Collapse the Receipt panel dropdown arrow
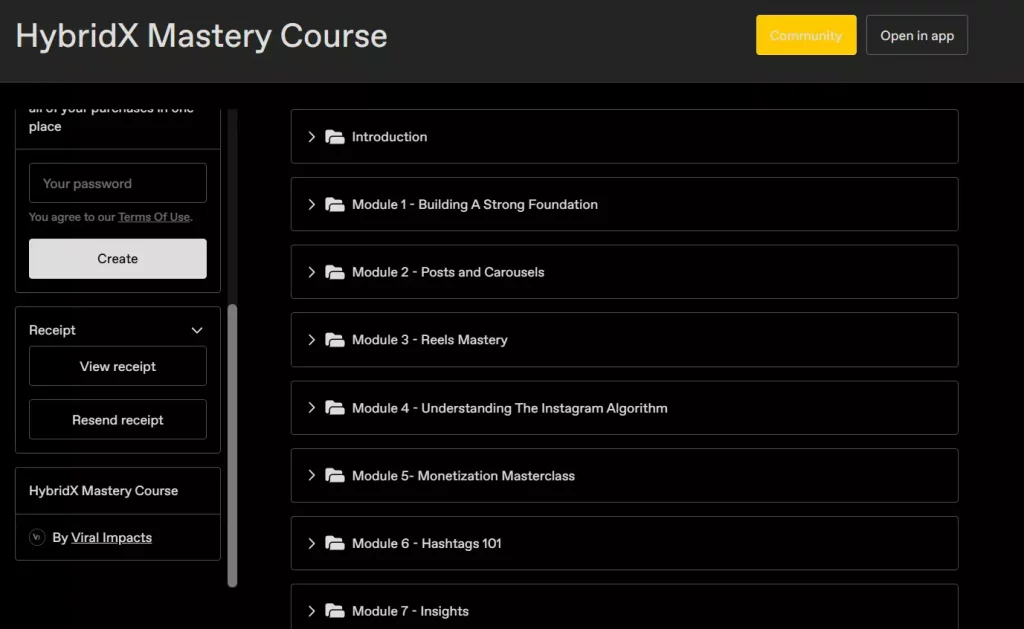The height and width of the screenshot is (629, 1024). [197, 330]
